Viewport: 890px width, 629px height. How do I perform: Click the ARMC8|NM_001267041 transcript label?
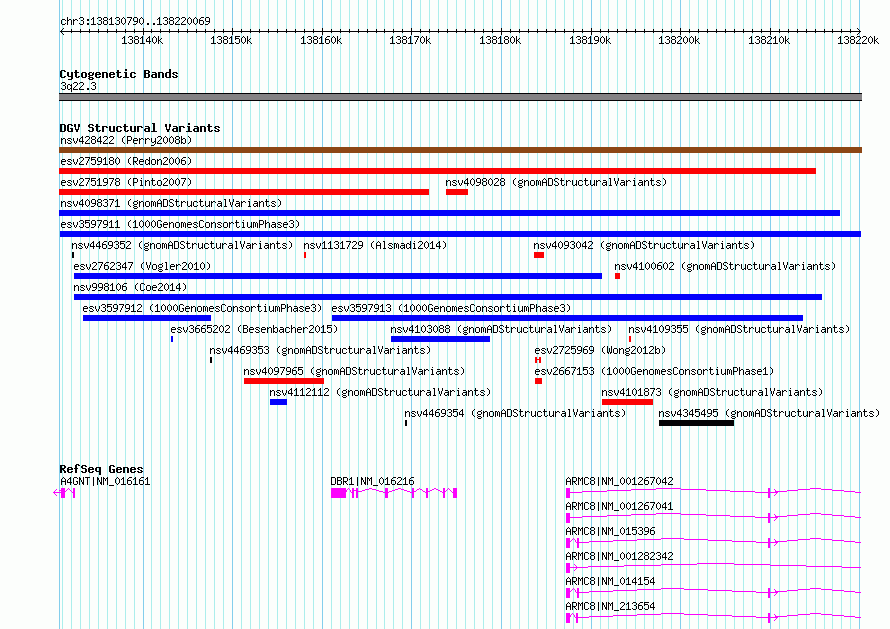click(619, 506)
